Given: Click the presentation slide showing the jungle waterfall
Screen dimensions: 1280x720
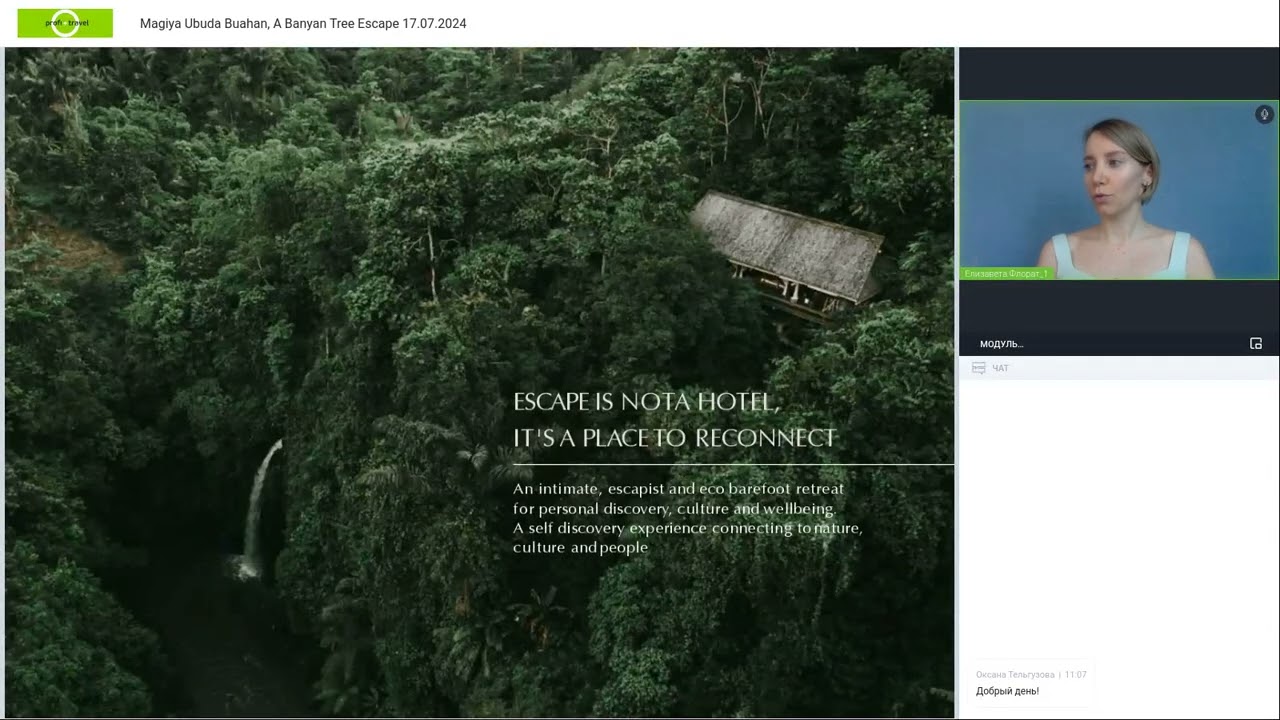Looking at the screenshot, I should tap(479, 382).
